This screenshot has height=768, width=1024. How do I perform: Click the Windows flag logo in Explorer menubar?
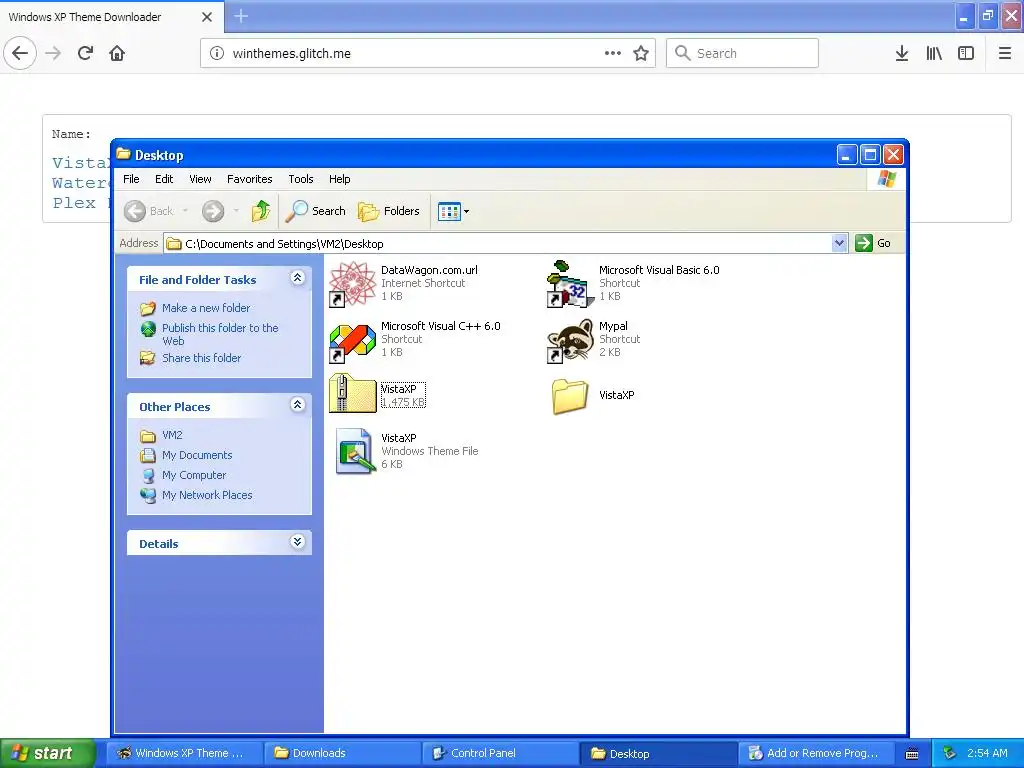point(887,179)
